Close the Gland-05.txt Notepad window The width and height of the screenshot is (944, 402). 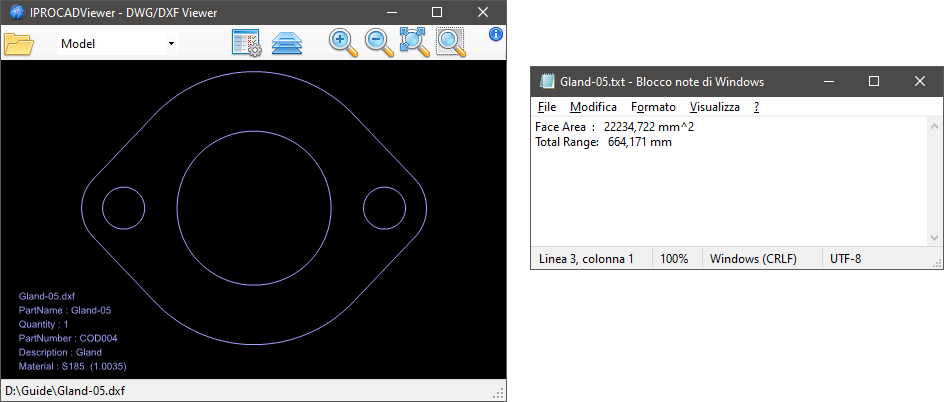coord(919,81)
